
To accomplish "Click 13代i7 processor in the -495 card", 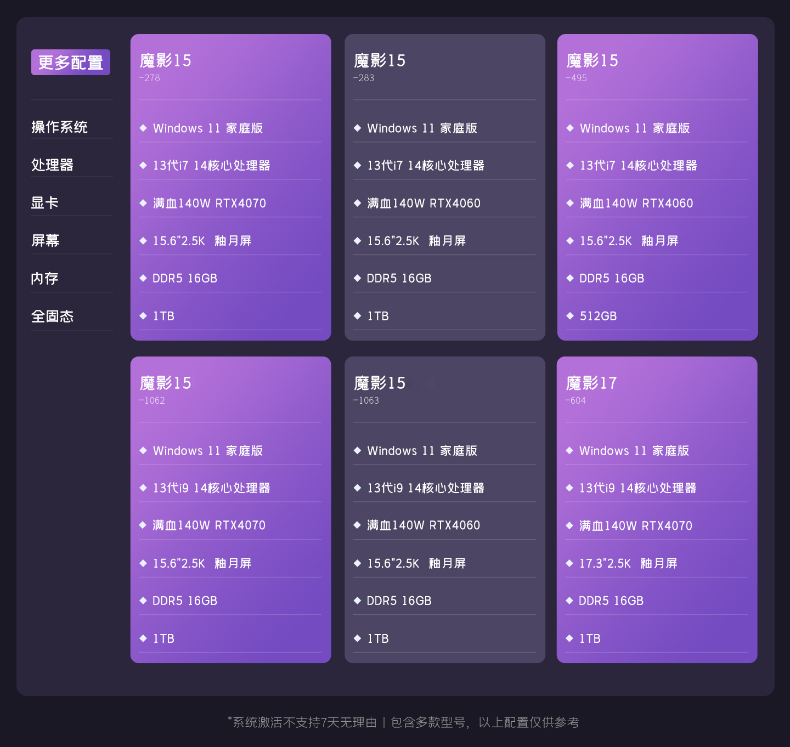I will pos(638,165).
